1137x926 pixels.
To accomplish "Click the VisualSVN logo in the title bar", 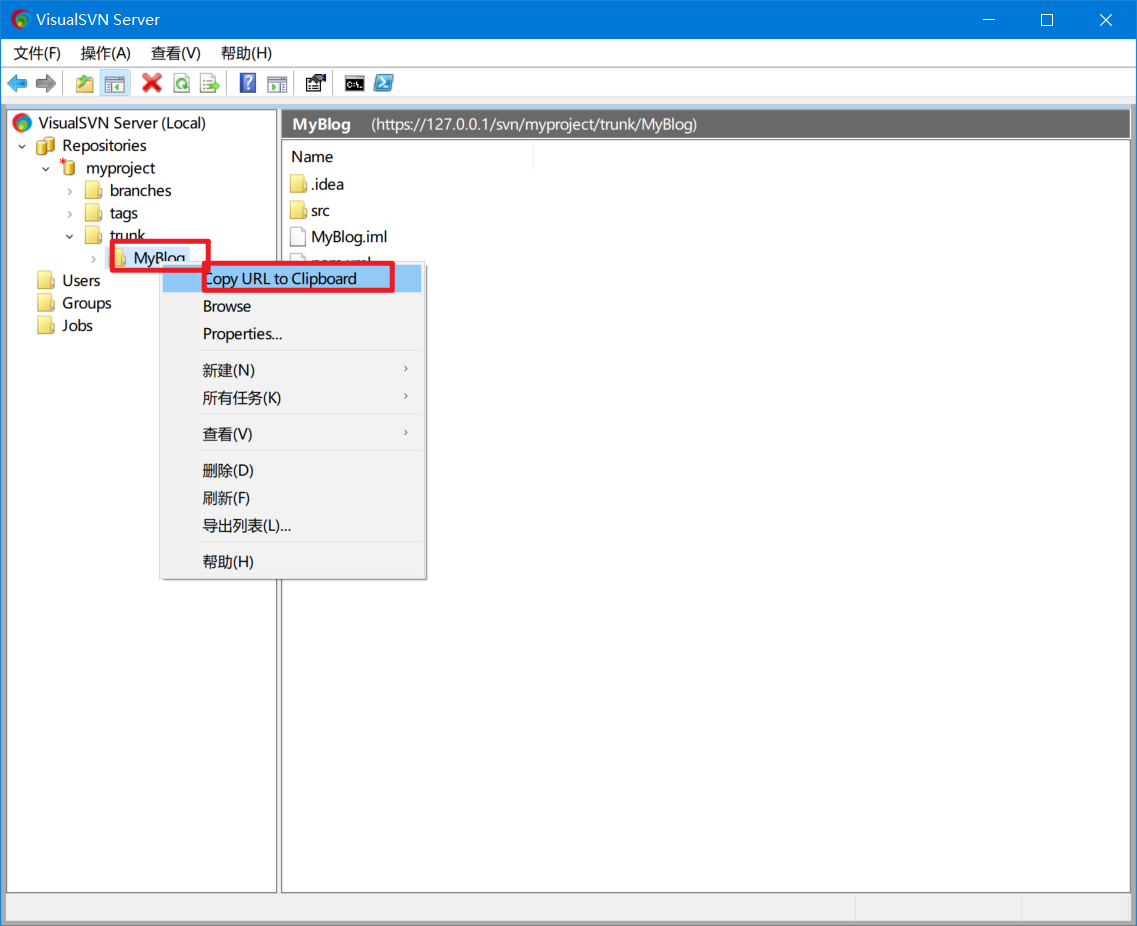I will (20, 20).
